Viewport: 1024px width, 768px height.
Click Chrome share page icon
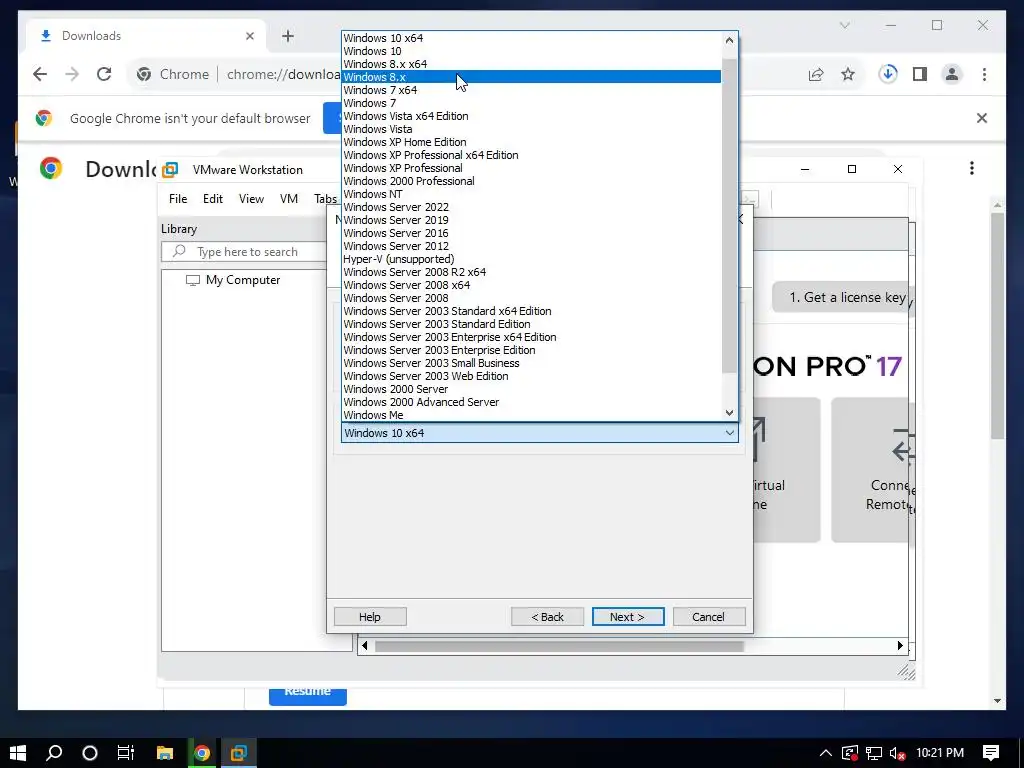click(816, 74)
